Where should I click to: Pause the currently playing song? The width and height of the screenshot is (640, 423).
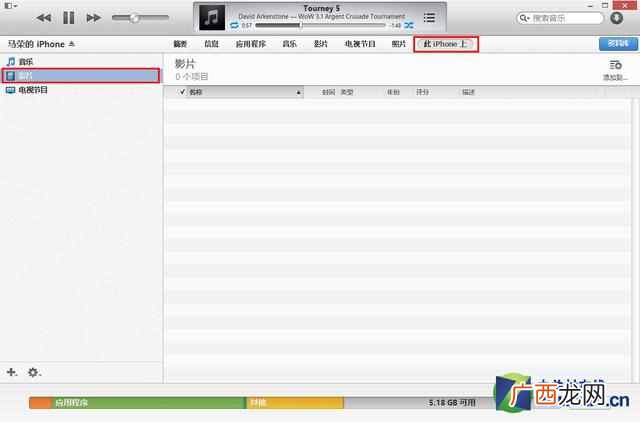coord(69,18)
